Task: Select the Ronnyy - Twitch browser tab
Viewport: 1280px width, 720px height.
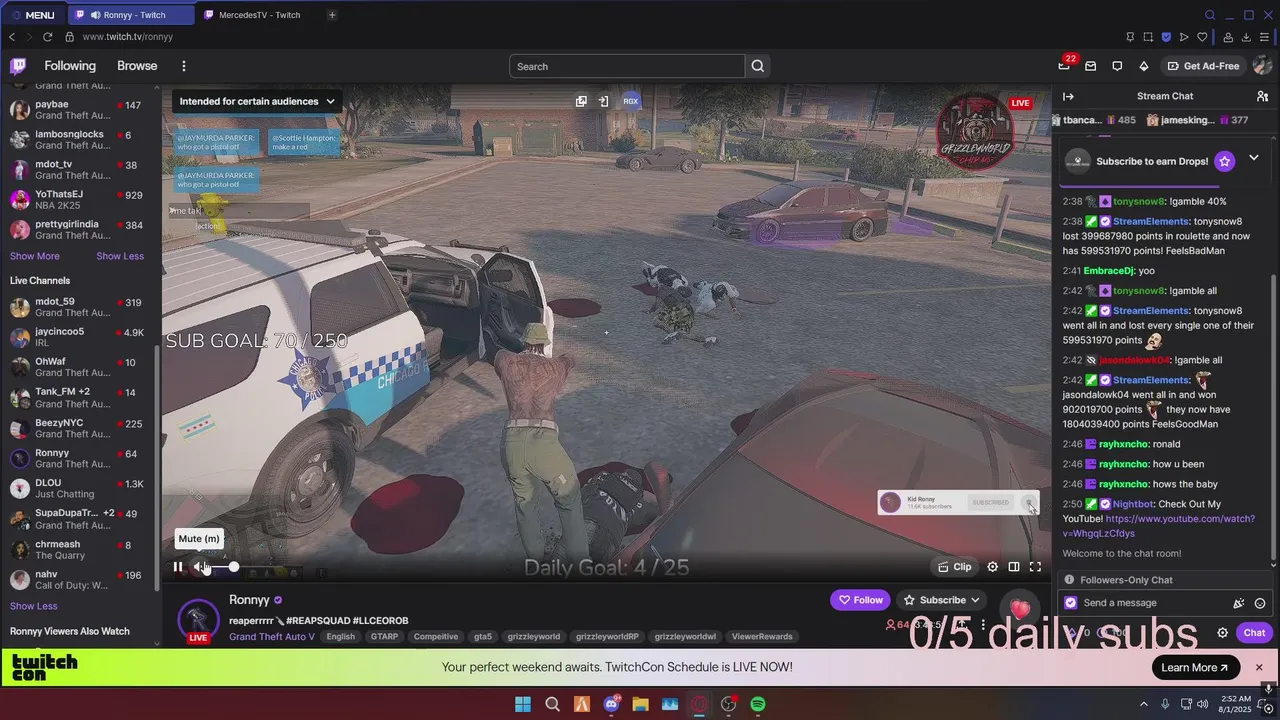Action: point(130,15)
